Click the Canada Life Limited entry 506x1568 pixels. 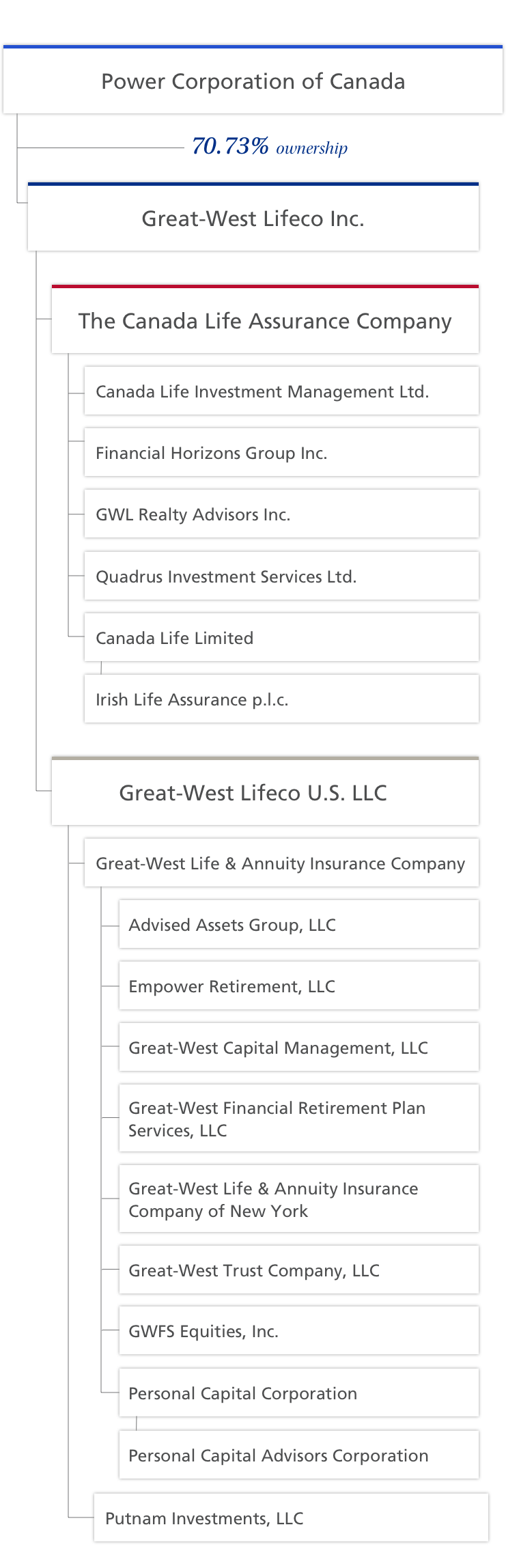point(281,637)
